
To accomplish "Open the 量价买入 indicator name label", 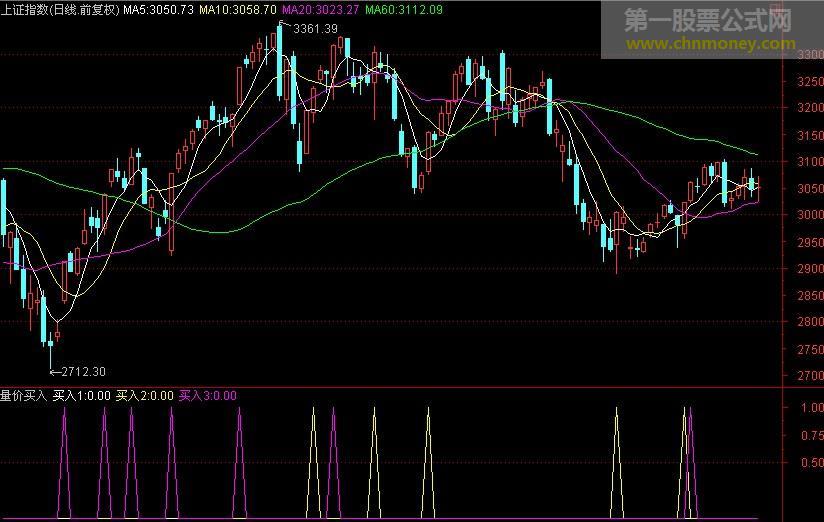I will click(24, 395).
